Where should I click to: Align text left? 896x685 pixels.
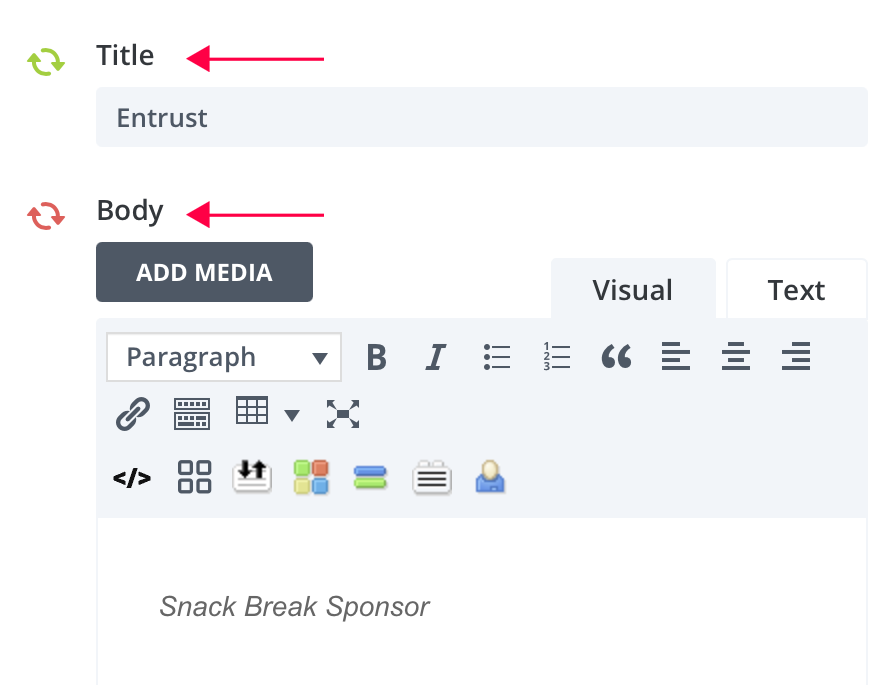676,357
